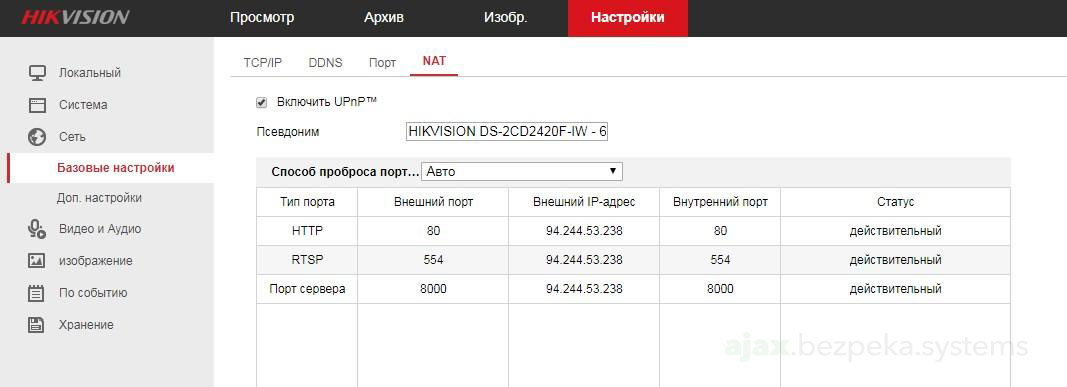Switch to the TCP/IP tab
This screenshot has width=1067, height=387.
point(263,63)
